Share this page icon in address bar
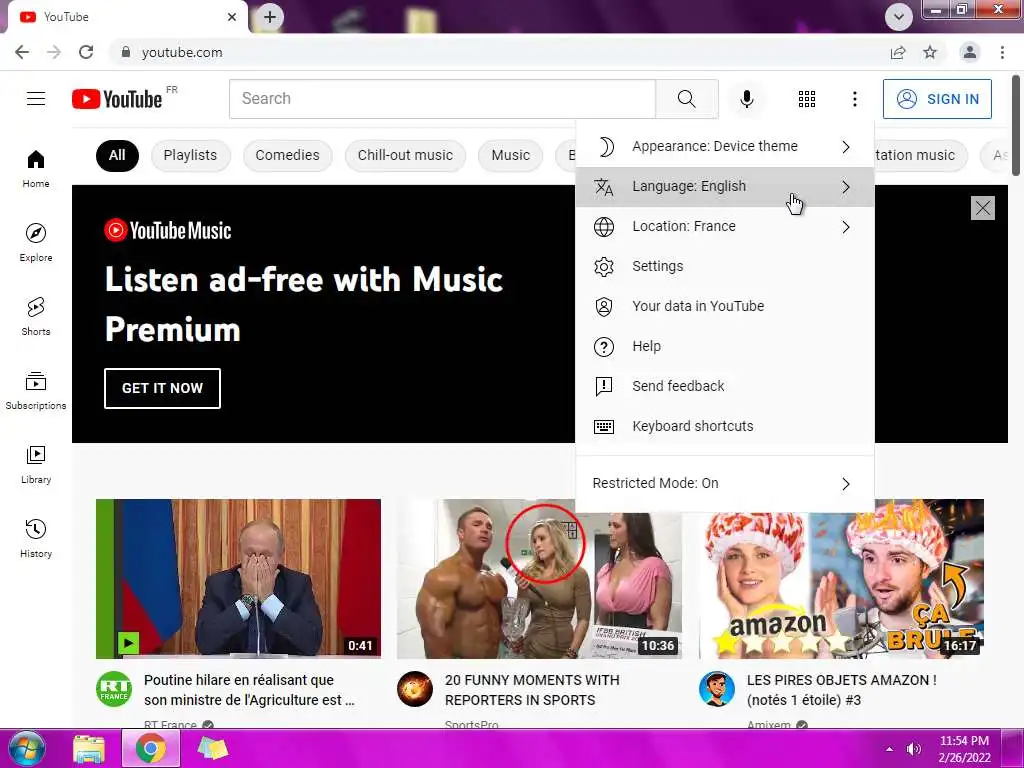This screenshot has width=1024, height=768. click(898, 52)
